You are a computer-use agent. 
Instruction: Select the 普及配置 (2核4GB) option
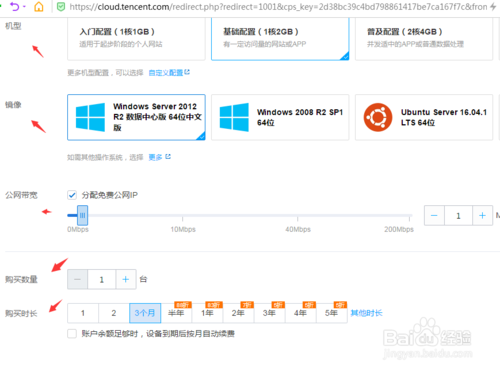424,38
